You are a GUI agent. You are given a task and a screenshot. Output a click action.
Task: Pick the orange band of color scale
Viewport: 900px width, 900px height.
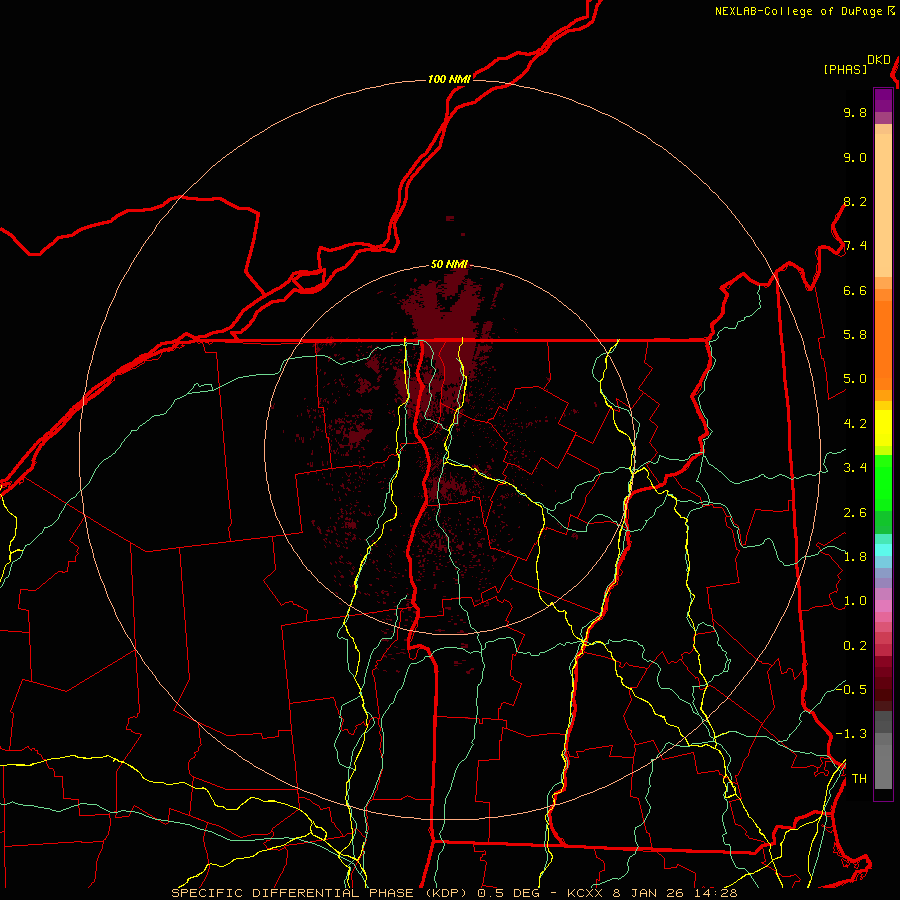(883, 345)
